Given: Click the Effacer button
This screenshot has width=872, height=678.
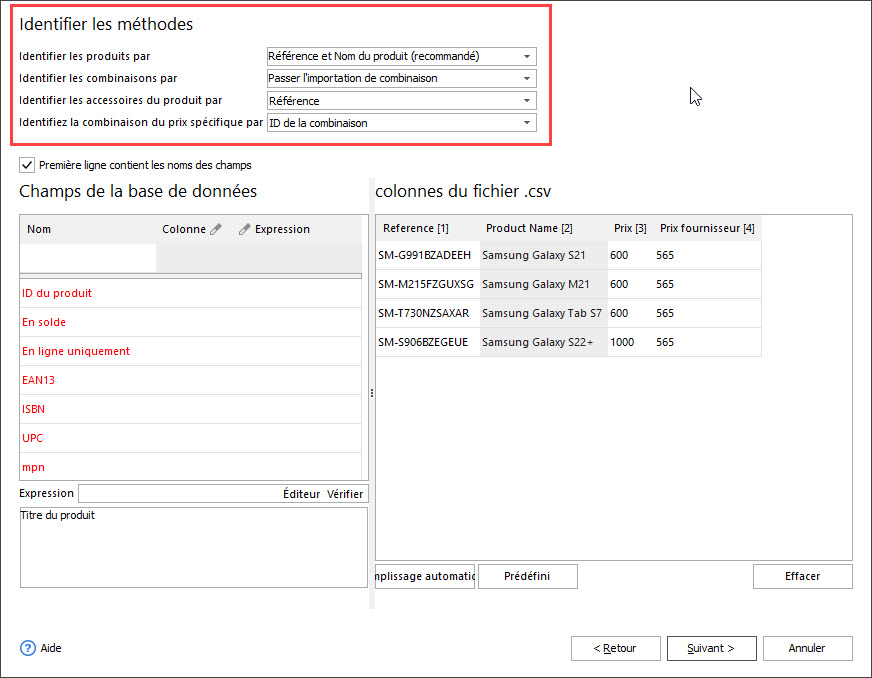Looking at the screenshot, I should [x=802, y=576].
